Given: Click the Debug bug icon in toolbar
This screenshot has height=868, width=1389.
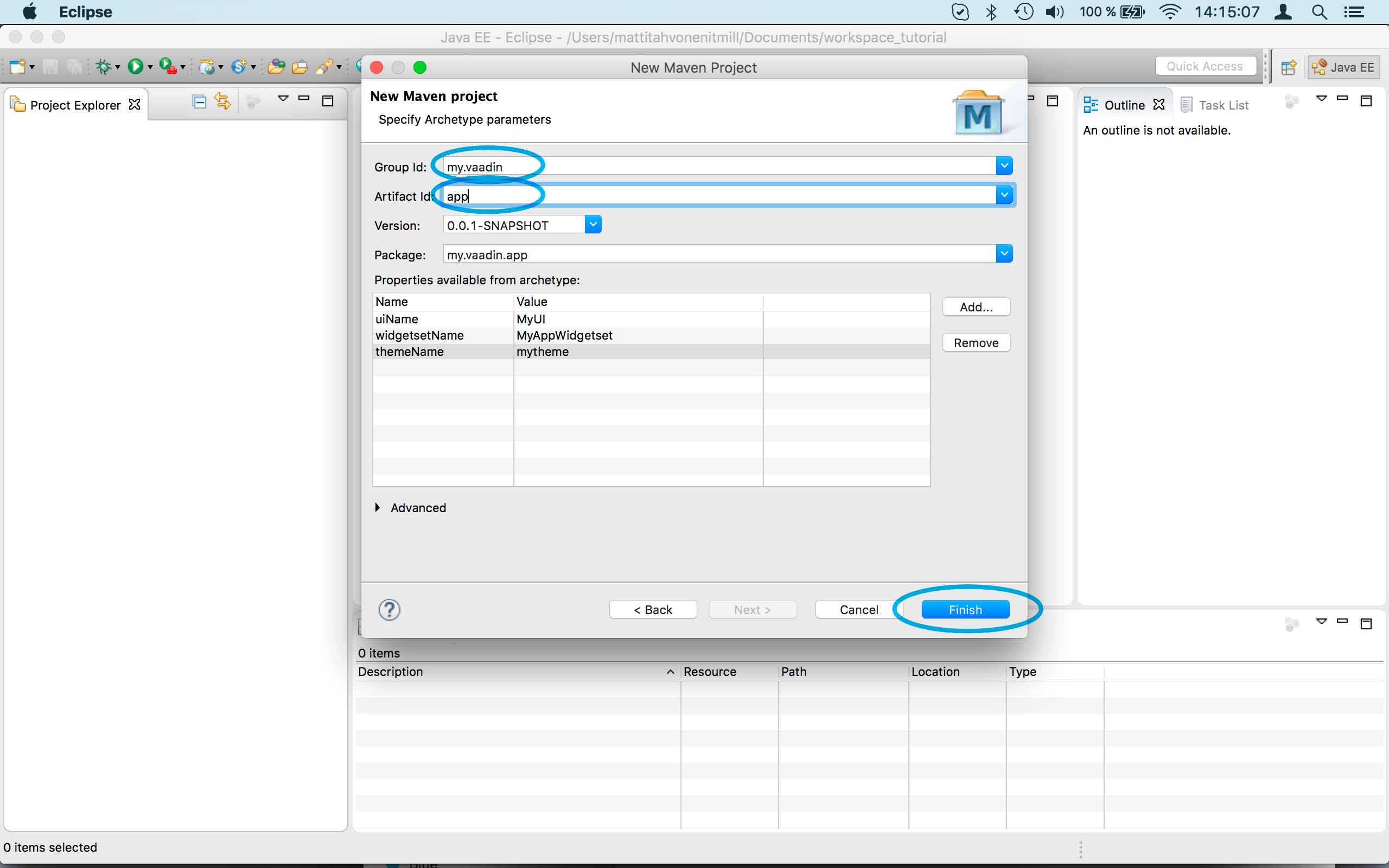Looking at the screenshot, I should point(103,67).
